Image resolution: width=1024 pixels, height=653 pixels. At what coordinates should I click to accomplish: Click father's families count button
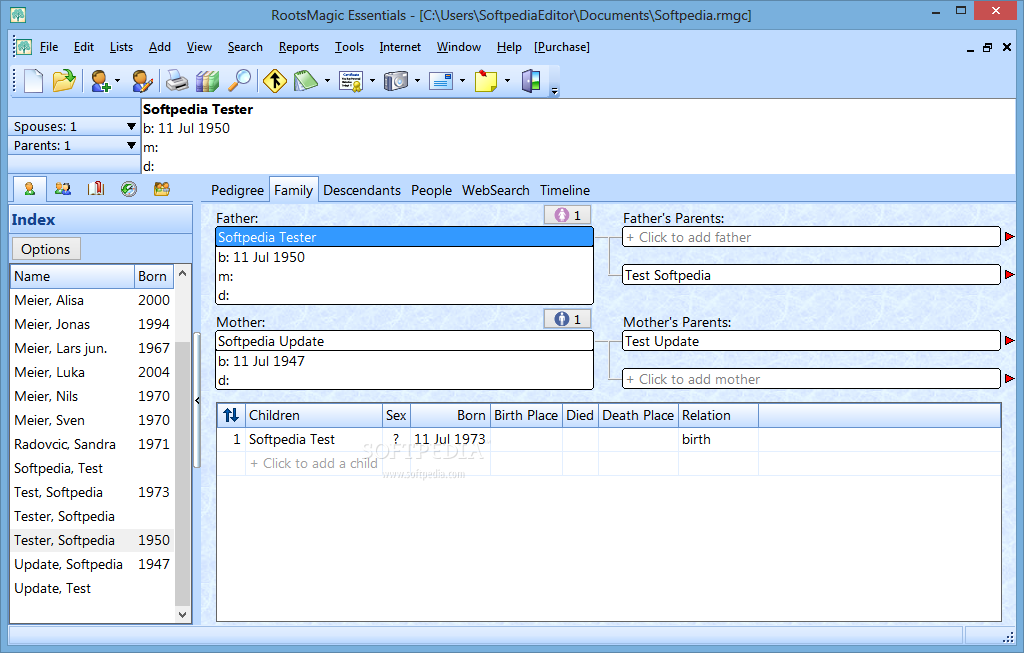tap(568, 215)
